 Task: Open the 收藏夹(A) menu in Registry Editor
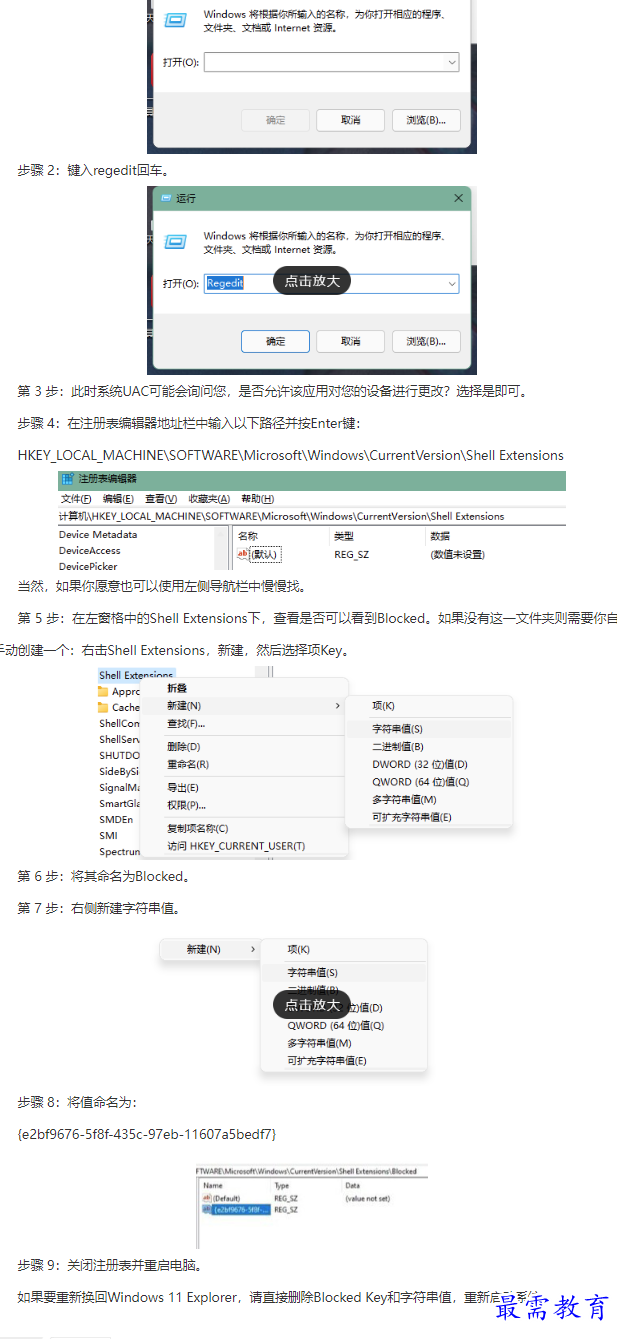click(x=208, y=499)
